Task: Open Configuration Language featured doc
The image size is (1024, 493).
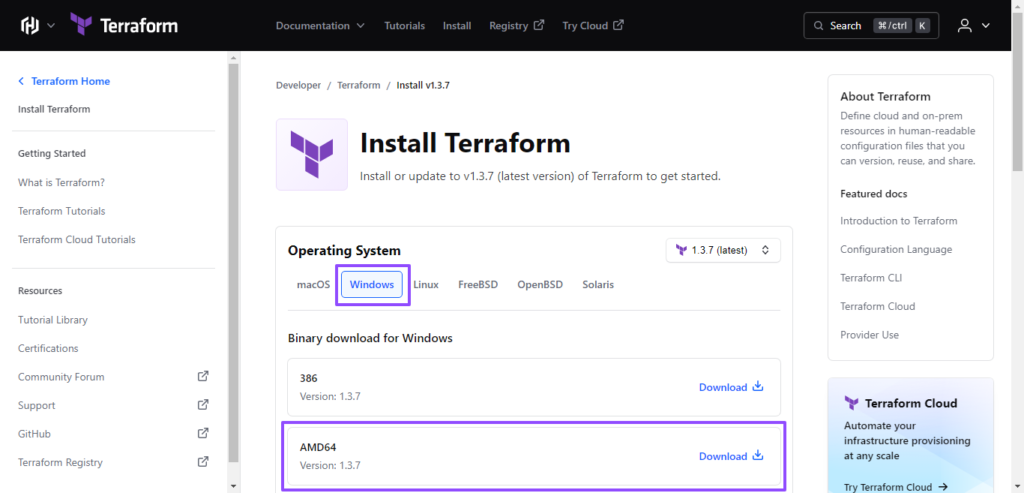Action: coord(896,249)
